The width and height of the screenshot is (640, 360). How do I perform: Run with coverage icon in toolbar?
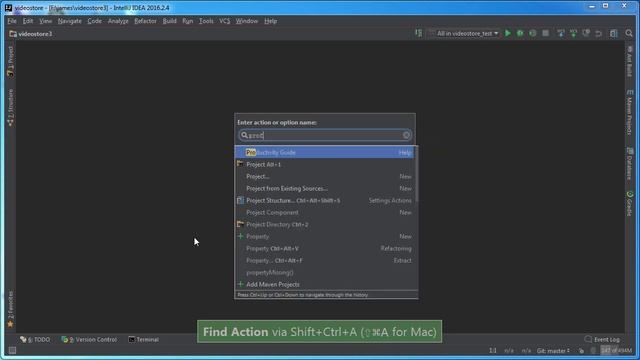[x=533, y=33]
